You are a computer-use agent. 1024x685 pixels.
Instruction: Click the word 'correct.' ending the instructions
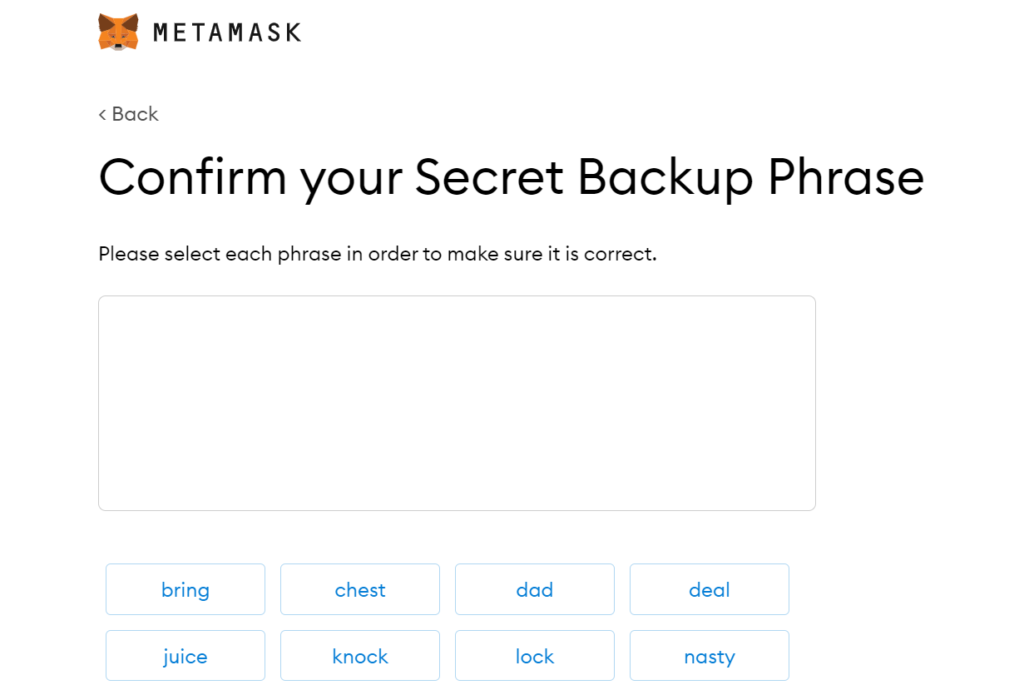[x=620, y=254]
